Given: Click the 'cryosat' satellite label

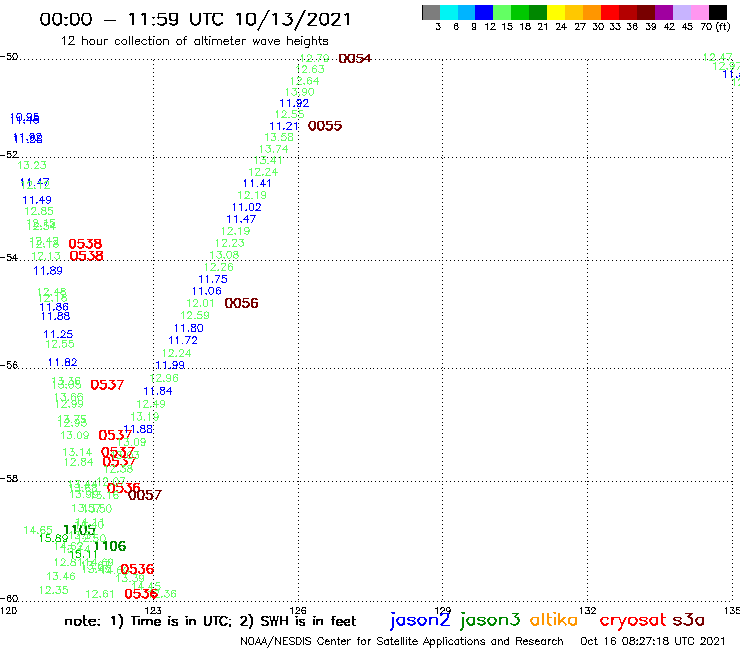Looking at the screenshot, I should (x=632, y=620).
